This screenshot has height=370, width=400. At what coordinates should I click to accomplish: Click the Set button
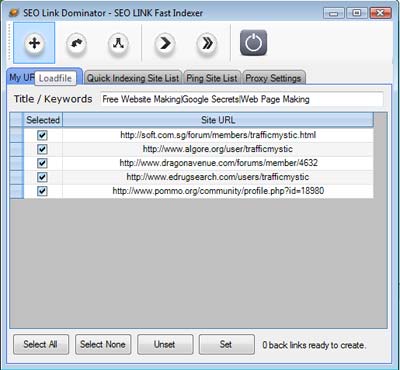click(227, 344)
